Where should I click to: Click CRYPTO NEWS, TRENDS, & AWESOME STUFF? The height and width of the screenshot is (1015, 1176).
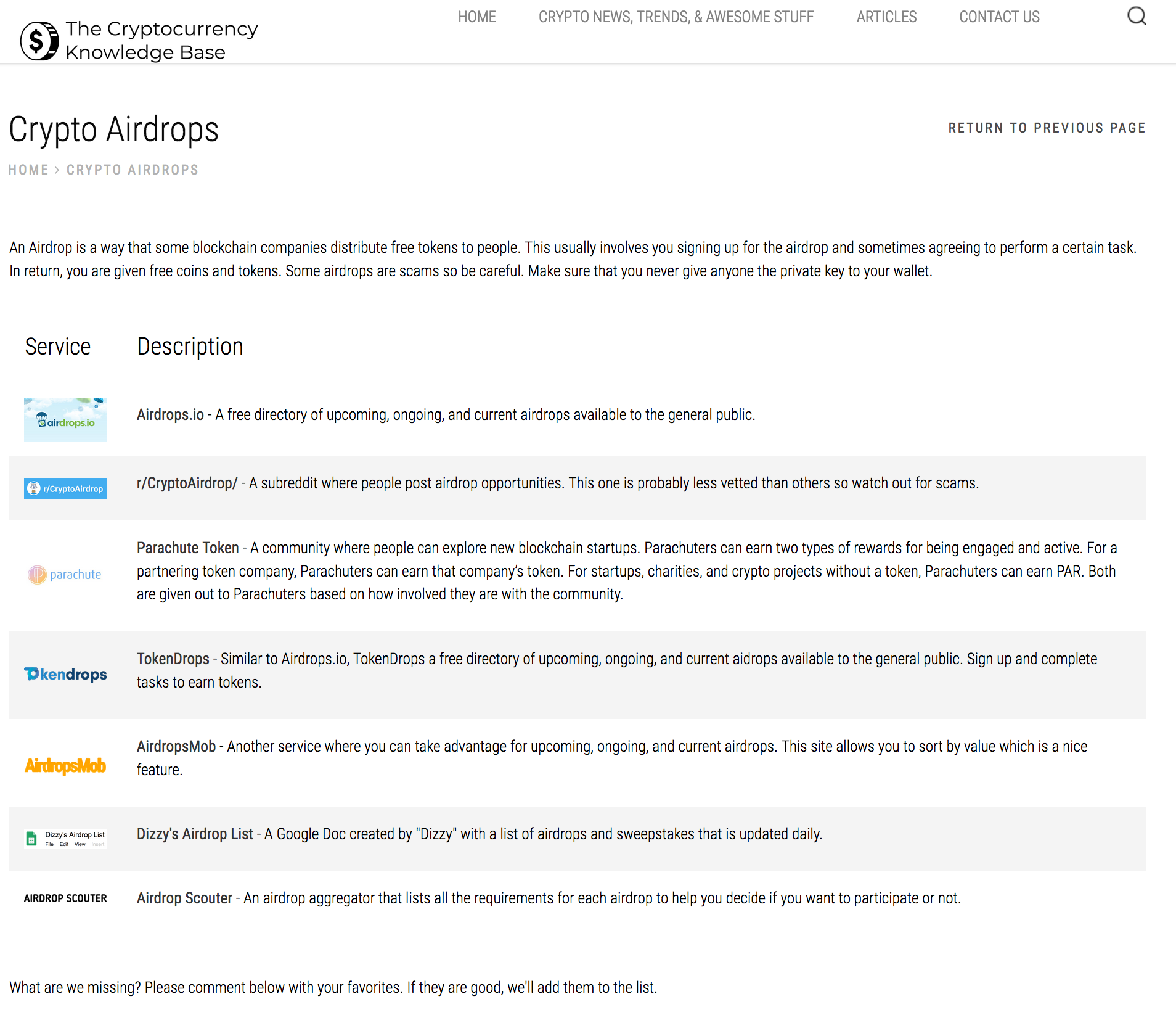click(676, 17)
